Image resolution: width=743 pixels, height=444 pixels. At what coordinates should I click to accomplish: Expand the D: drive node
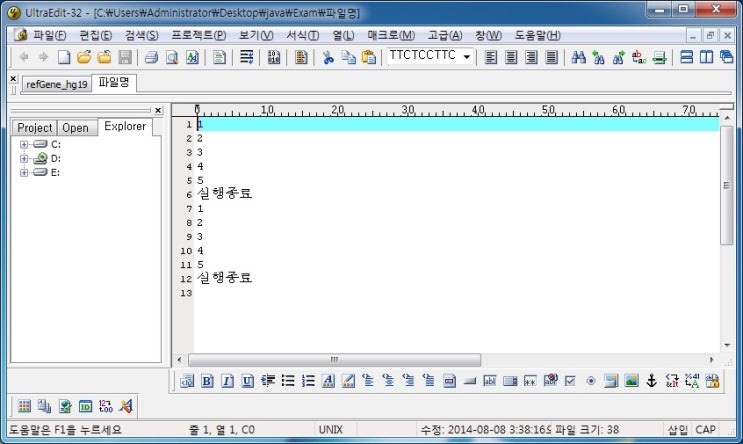[x=24, y=159]
